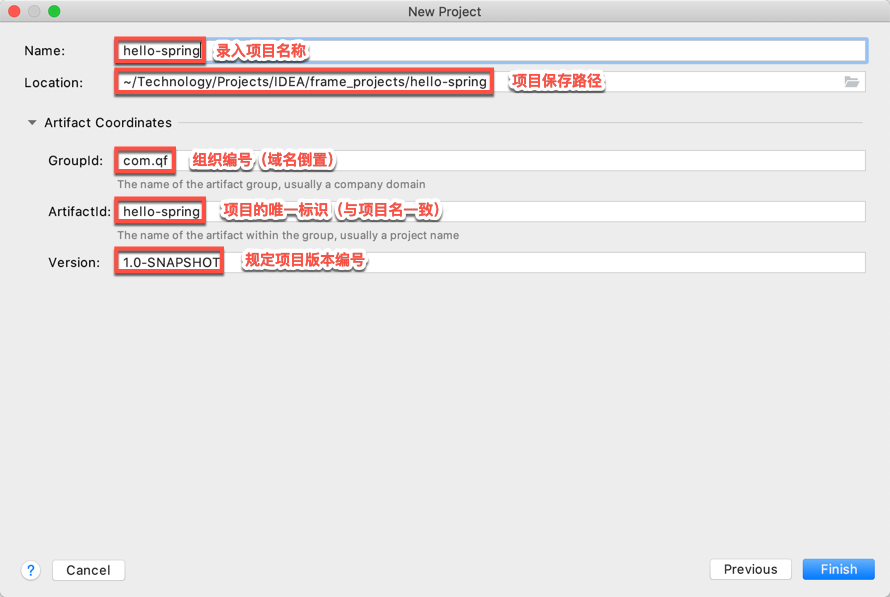Click the New Project window title

click(x=444, y=12)
